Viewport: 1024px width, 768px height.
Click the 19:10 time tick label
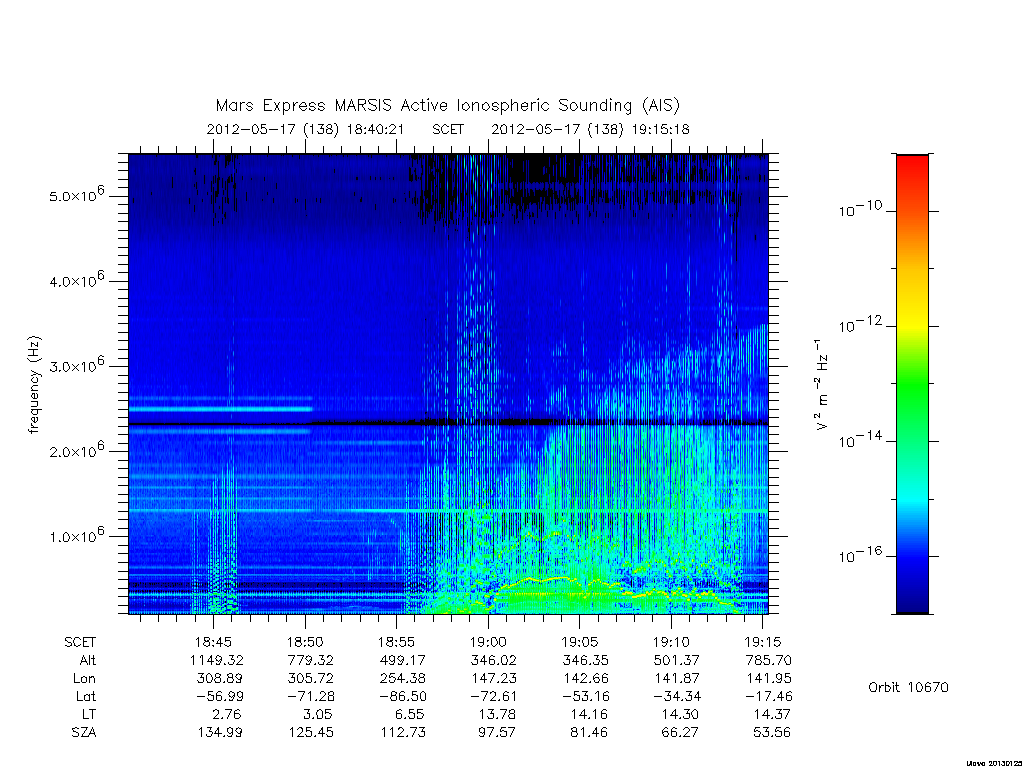tap(671, 642)
